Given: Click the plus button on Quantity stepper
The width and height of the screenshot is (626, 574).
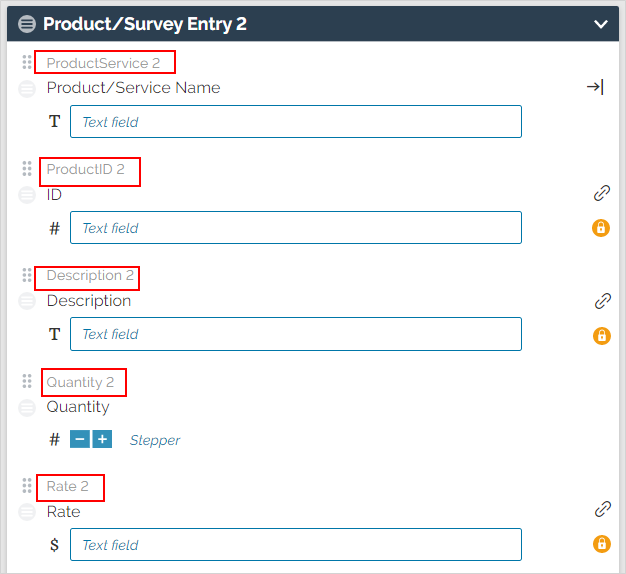Looking at the screenshot, I should pos(102,439).
